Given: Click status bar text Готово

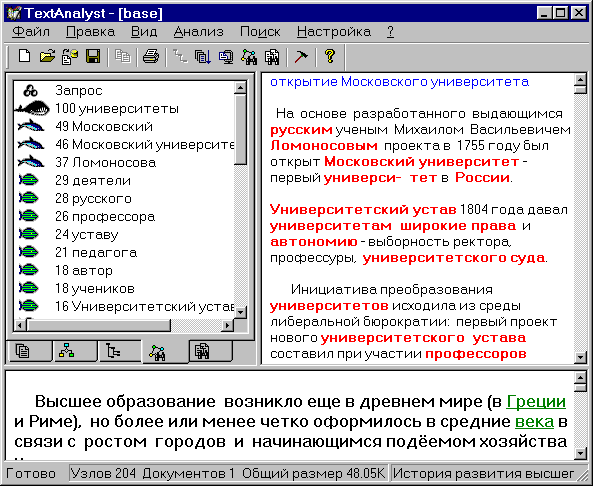Looking at the screenshot, I should click(x=31, y=474).
